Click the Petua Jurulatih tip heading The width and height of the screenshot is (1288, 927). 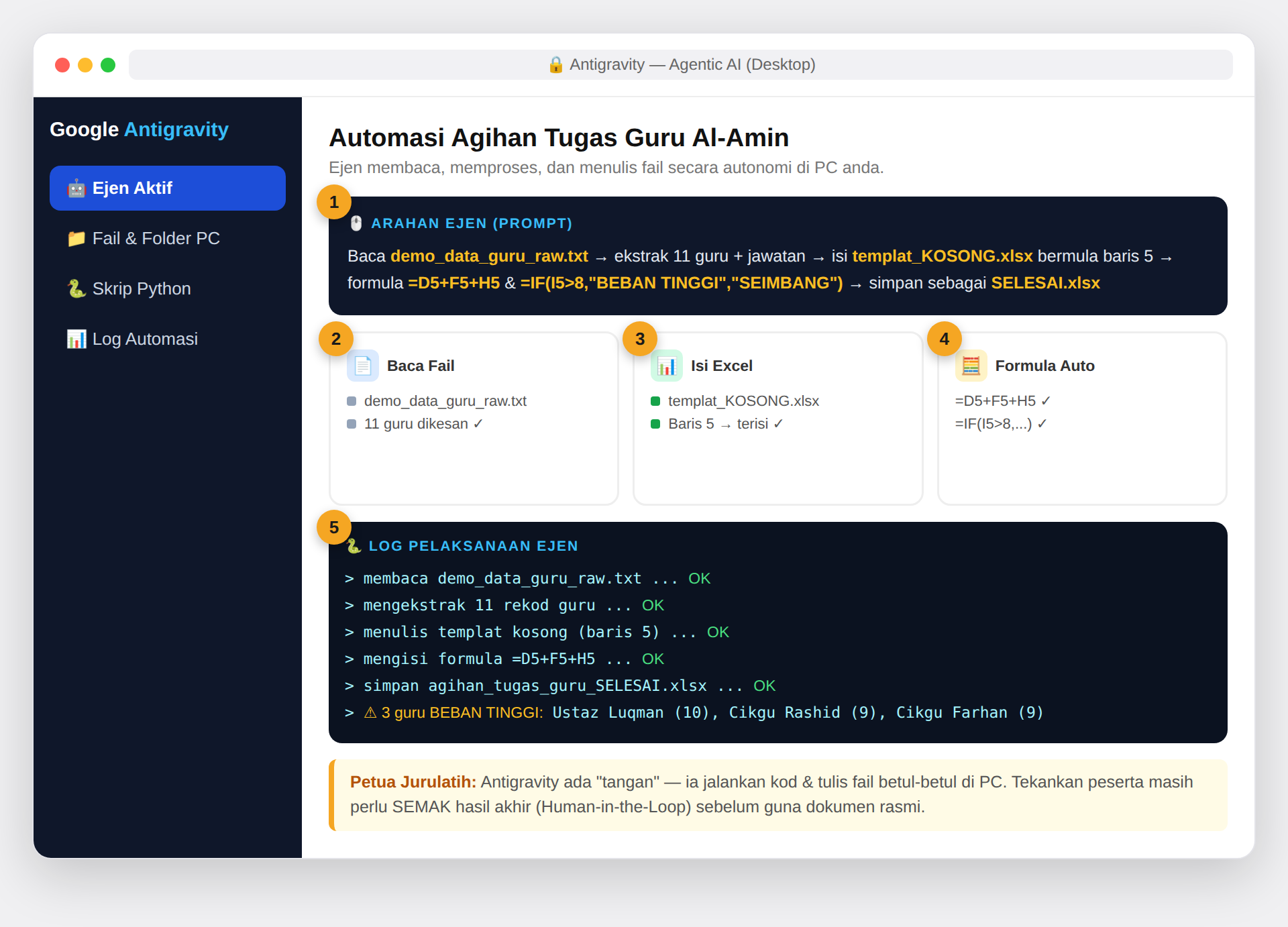[413, 782]
